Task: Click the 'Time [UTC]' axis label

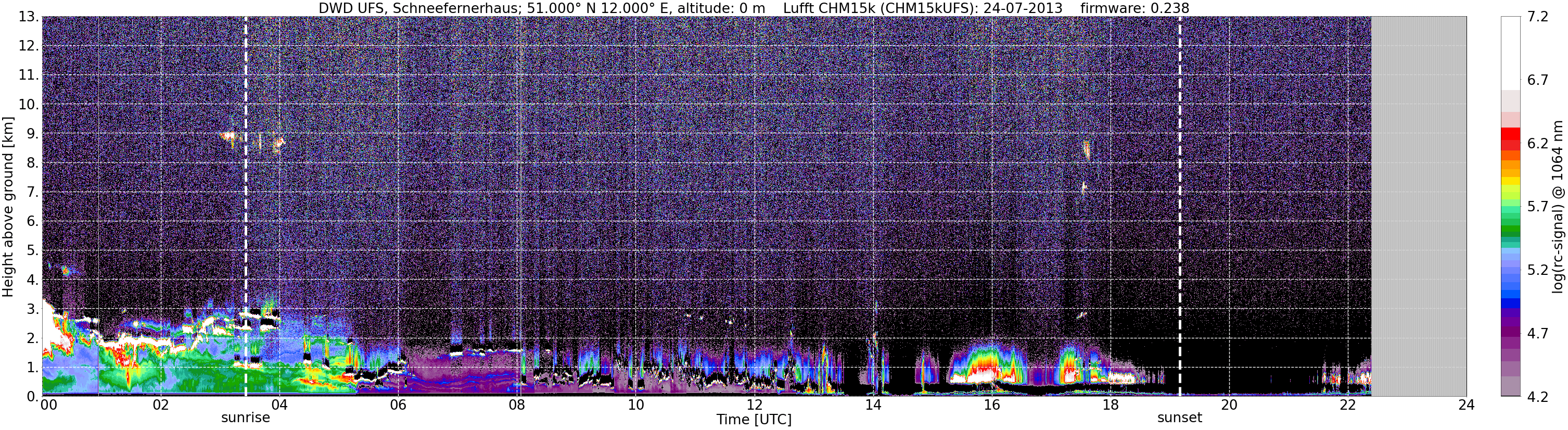Action: coord(754,419)
